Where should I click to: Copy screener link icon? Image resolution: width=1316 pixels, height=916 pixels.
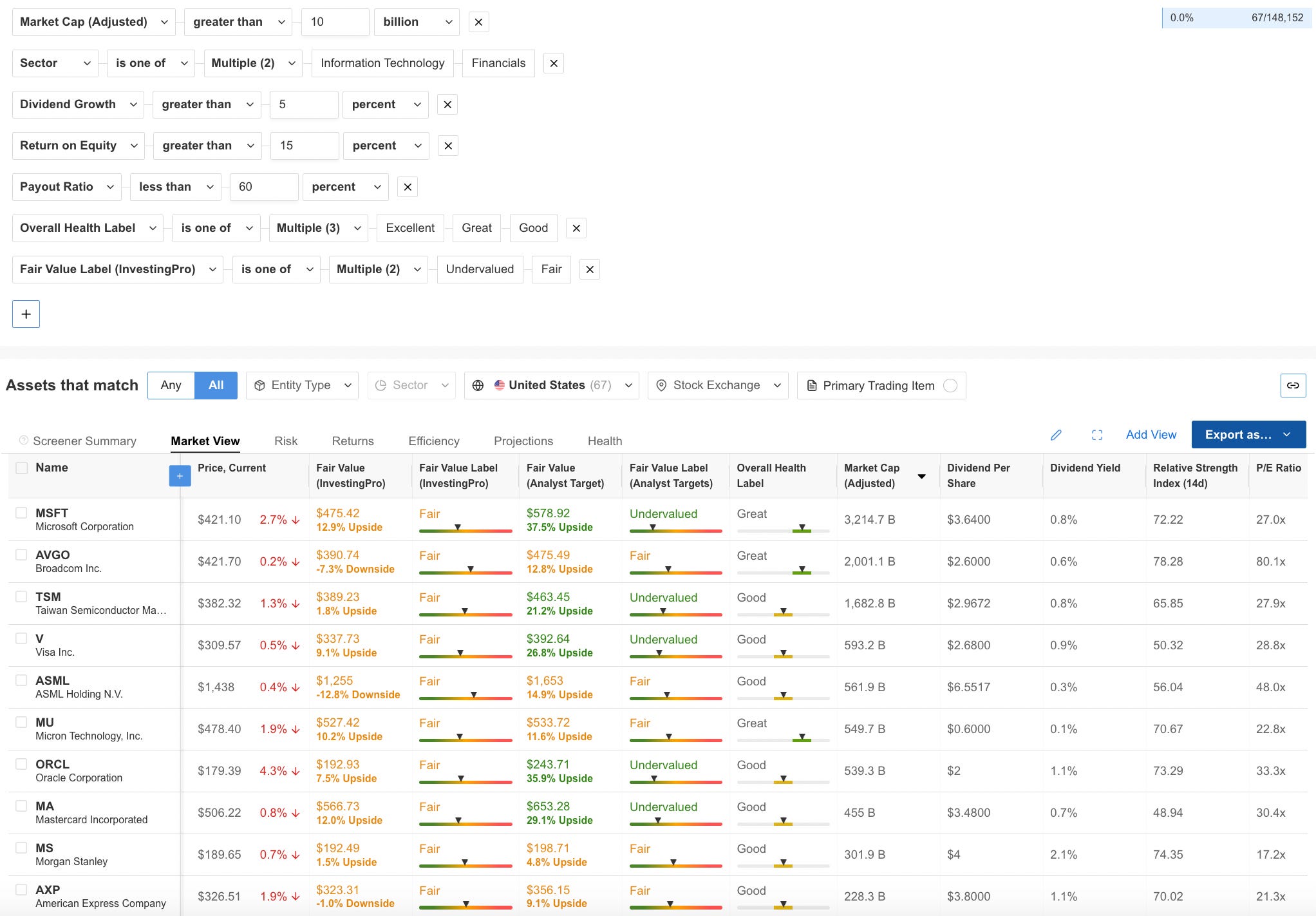(1293, 385)
